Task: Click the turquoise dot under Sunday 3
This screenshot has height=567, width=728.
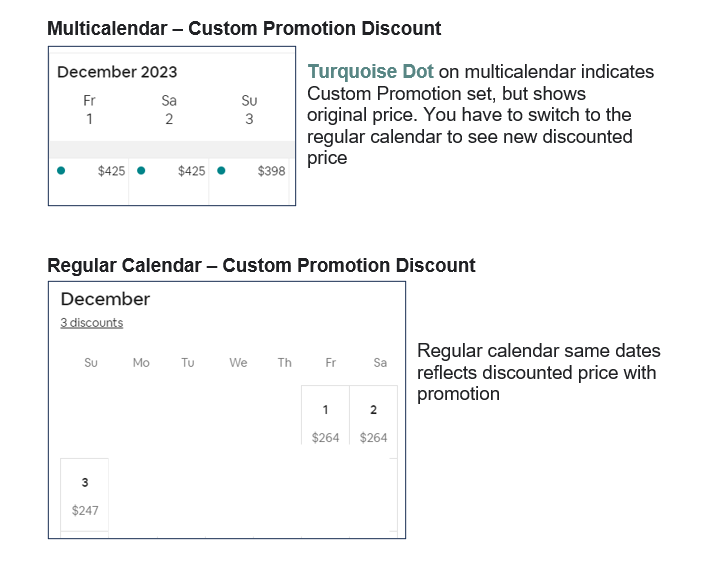Action: point(221,171)
